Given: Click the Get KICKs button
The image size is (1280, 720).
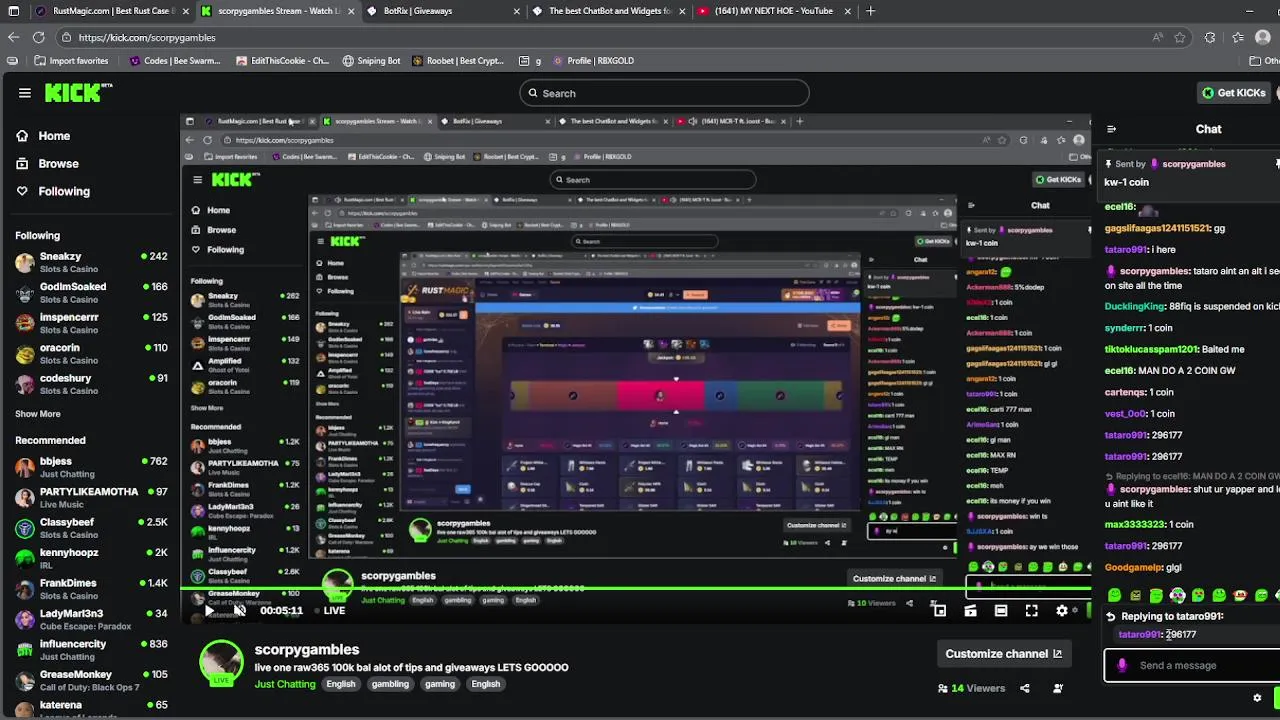Looking at the screenshot, I should pos(1234,93).
